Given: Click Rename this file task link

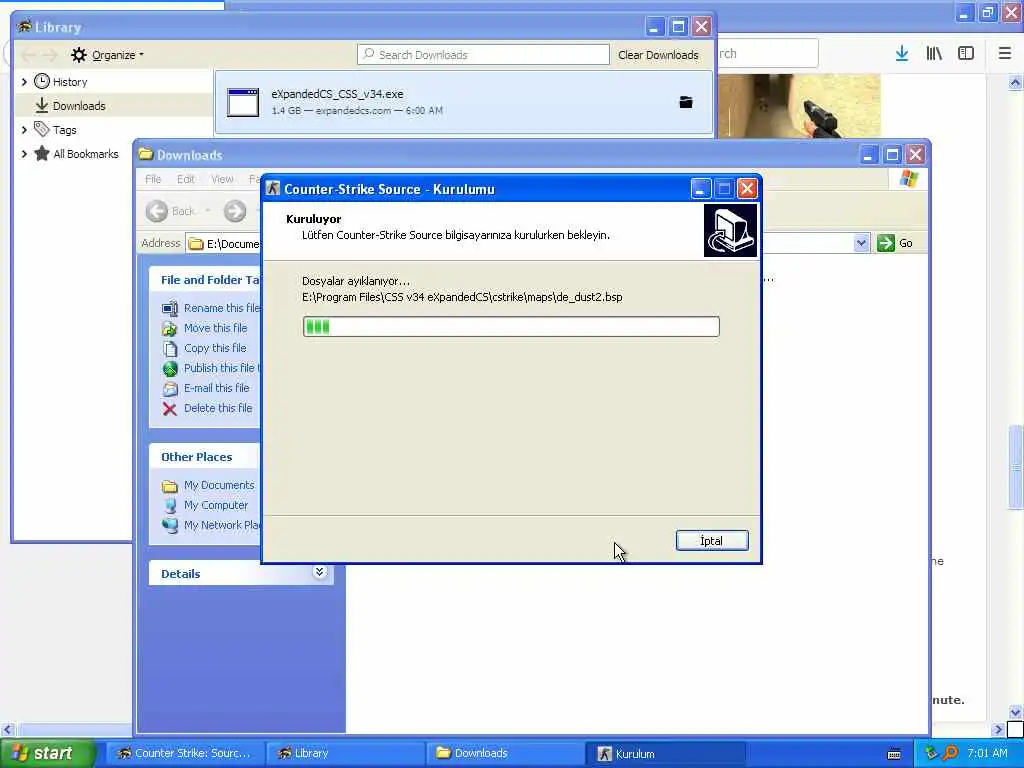Looking at the screenshot, I should tap(222, 308).
